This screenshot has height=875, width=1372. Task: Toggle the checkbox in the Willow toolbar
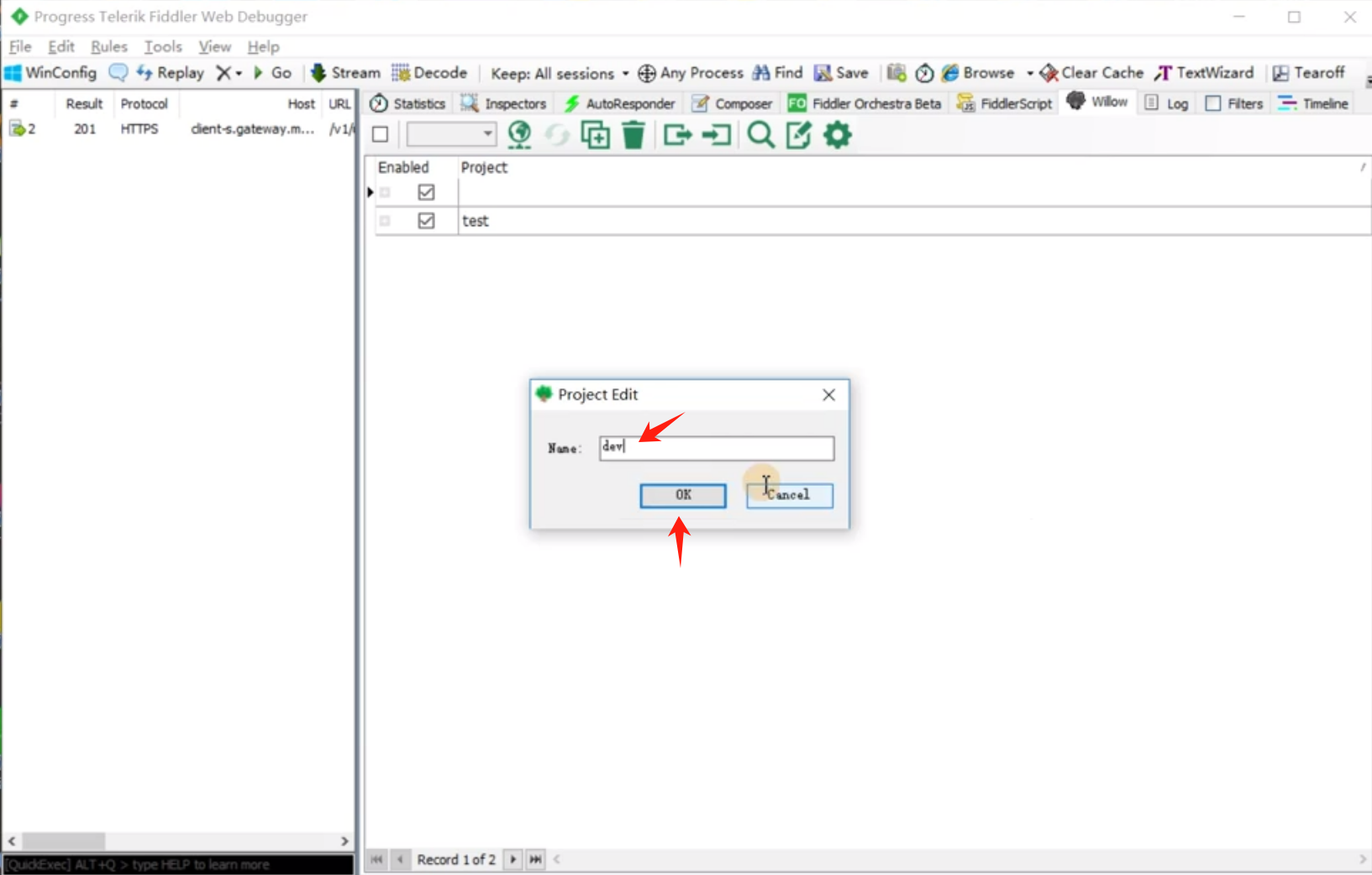(x=380, y=134)
